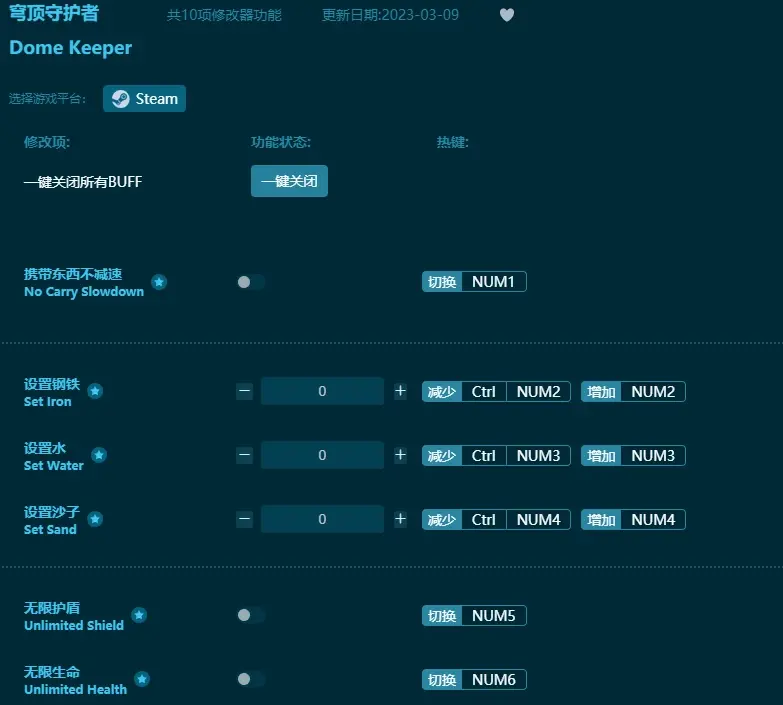
Task: Click star icon beside Set Iron
Action: 95,391
